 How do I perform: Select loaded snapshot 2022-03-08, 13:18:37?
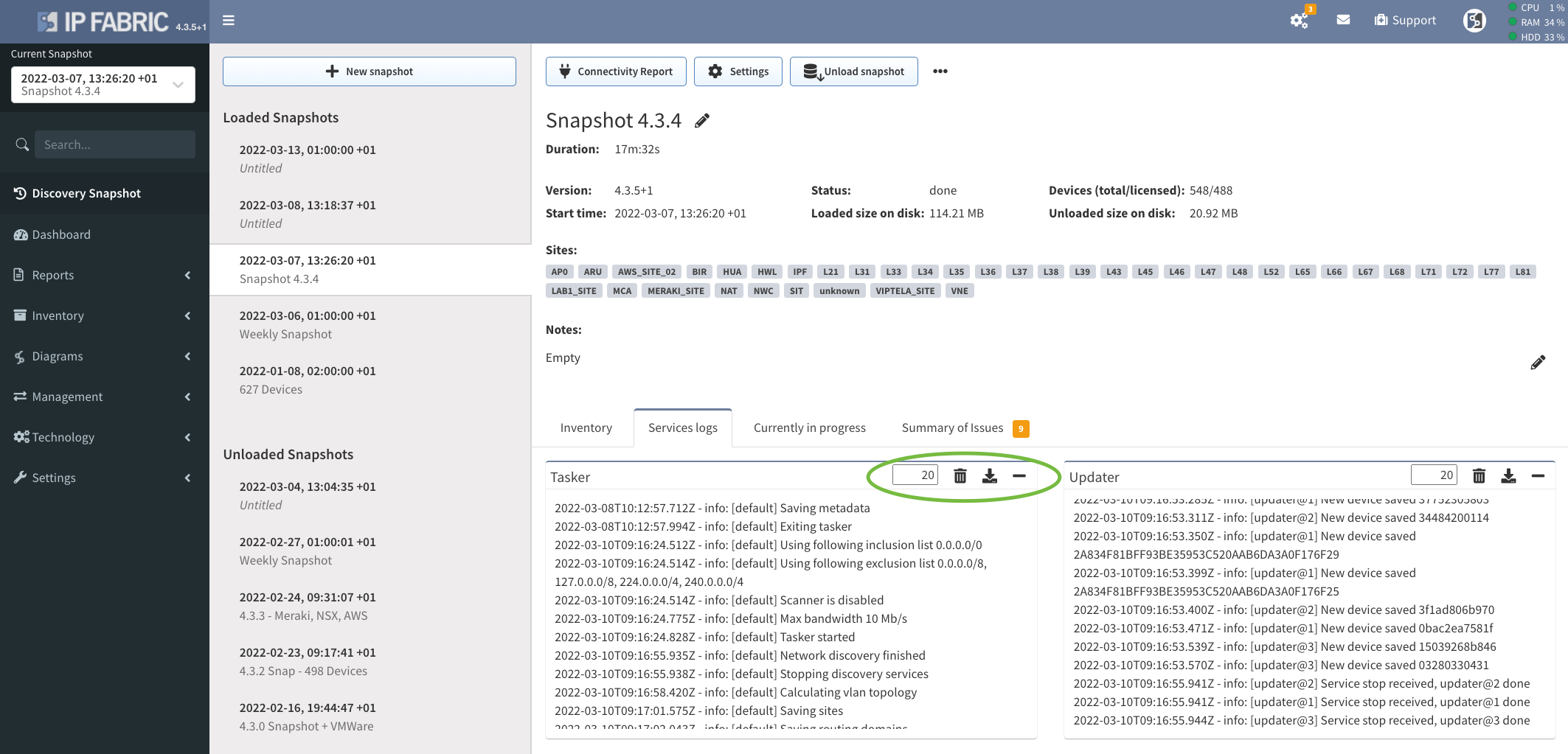(370, 214)
